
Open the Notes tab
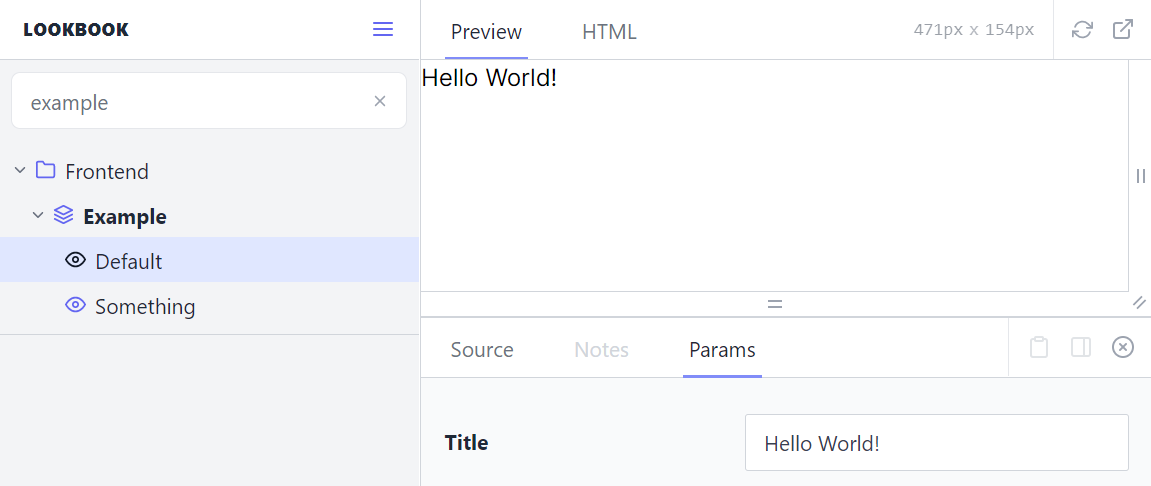click(x=601, y=349)
